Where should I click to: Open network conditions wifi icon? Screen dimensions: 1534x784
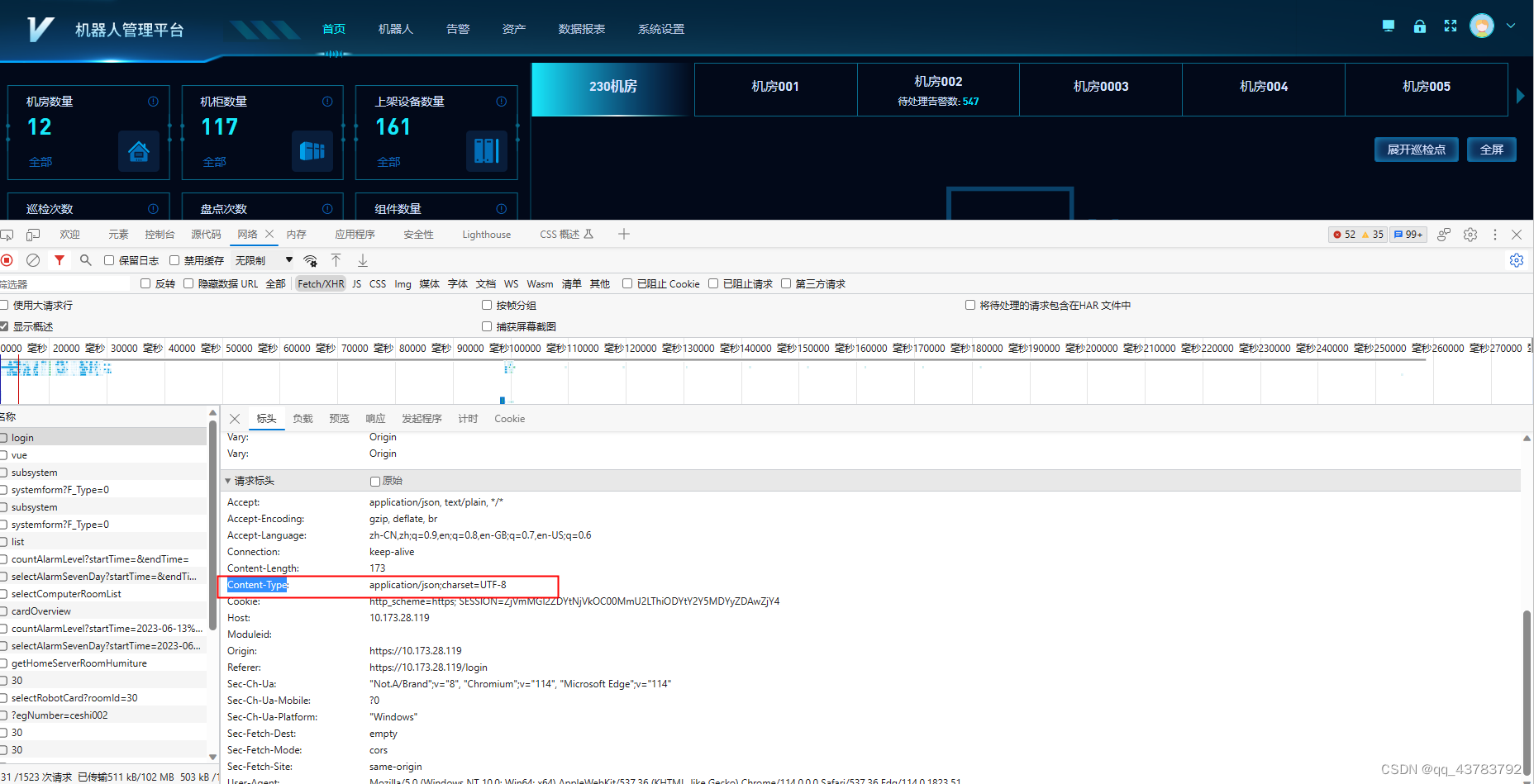click(311, 260)
